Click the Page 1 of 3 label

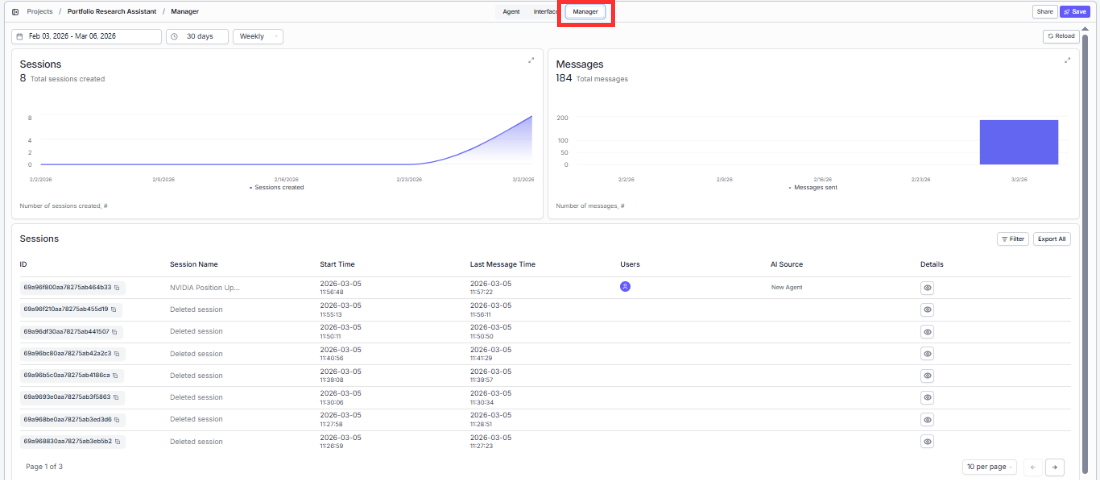coord(44,466)
